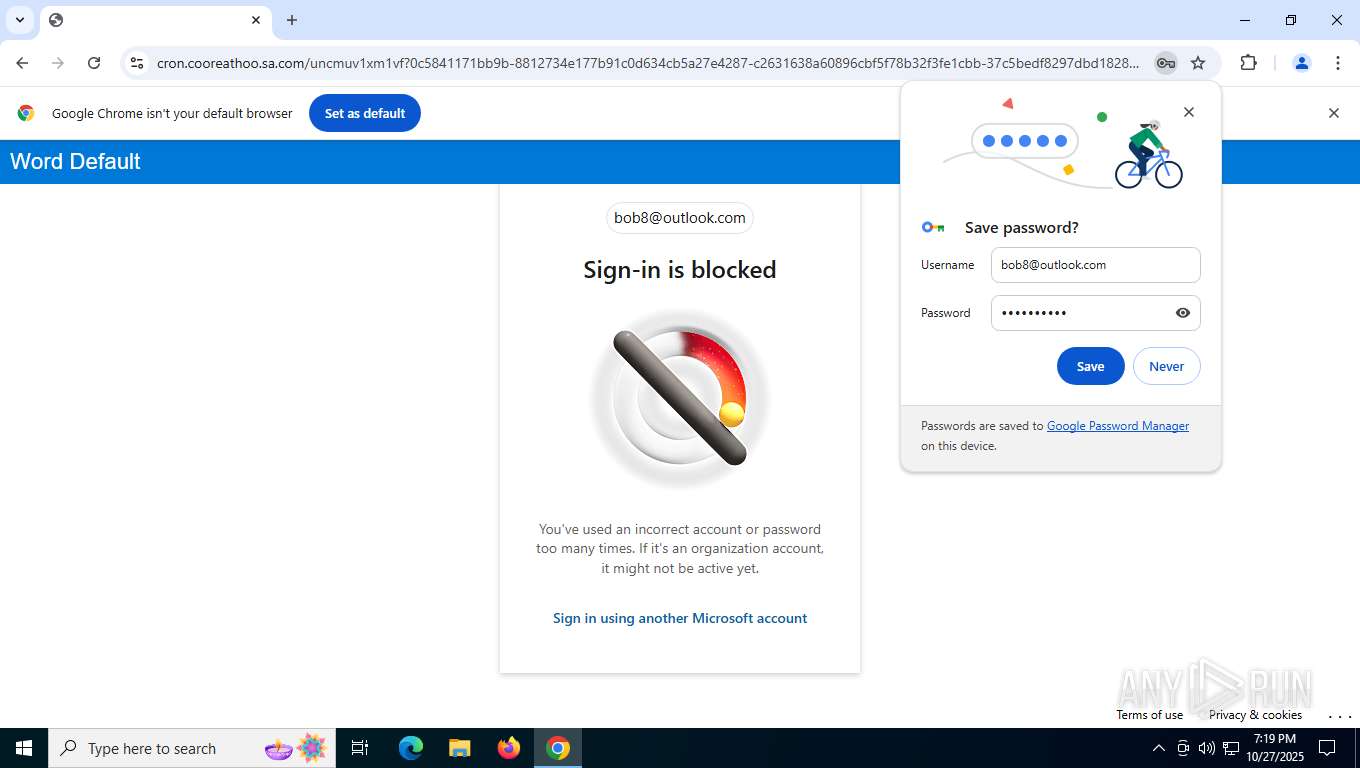Open Chrome's three-dot menu
The image size is (1360, 768).
coord(1338,63)
